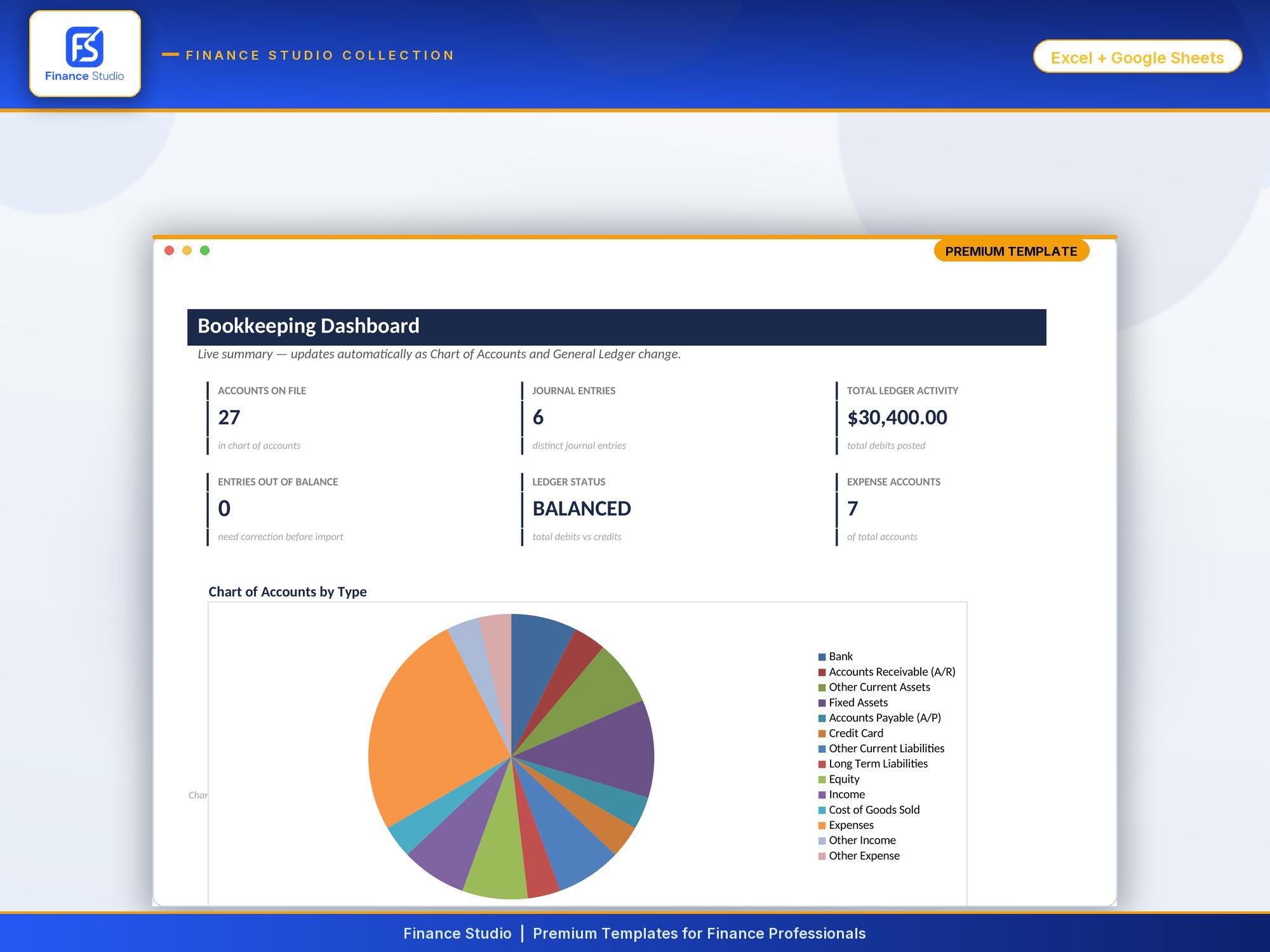
Task: Select the Accounts Payable (A/P) legend entry
Action: click(879, 718)
